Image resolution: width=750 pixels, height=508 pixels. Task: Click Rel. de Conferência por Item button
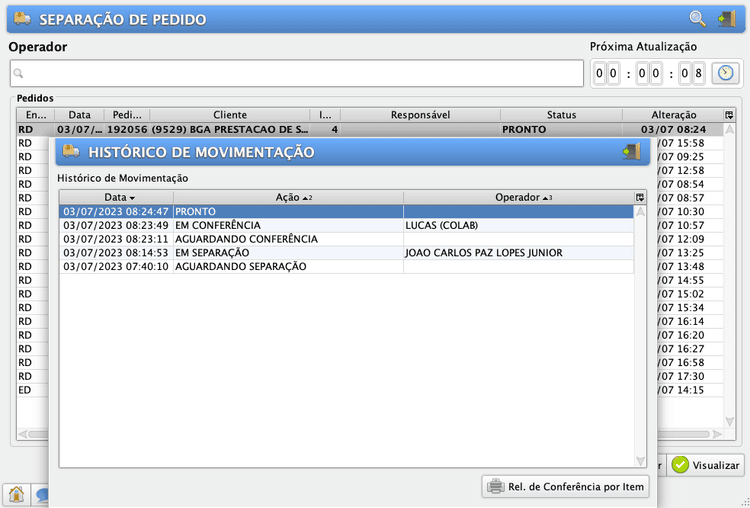pos(565,486)
